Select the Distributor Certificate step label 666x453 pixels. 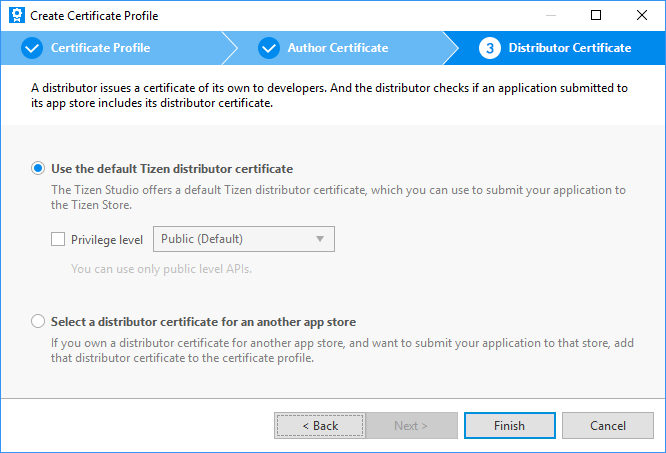(x=569, y=48)
